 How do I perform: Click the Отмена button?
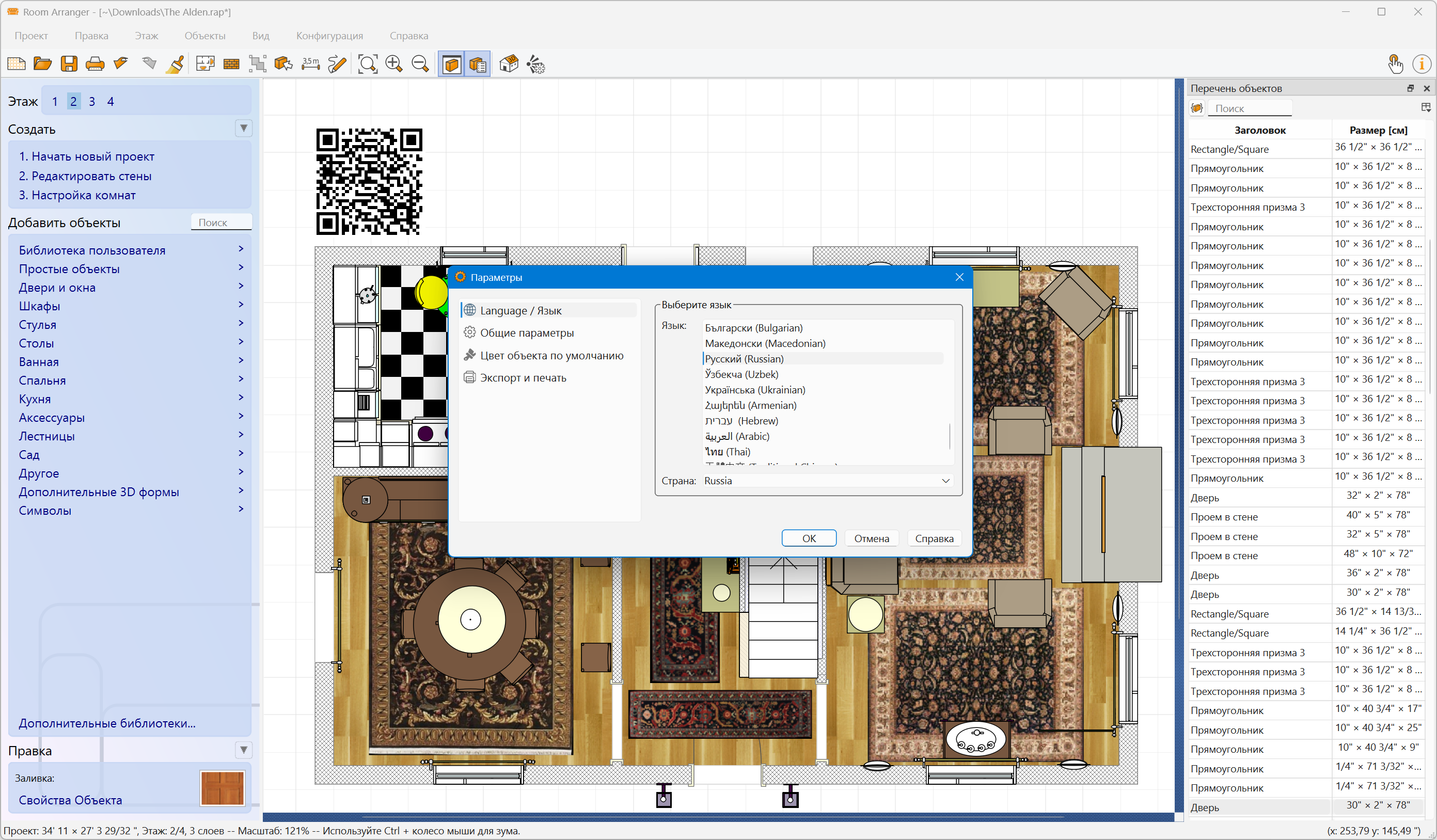871,538
